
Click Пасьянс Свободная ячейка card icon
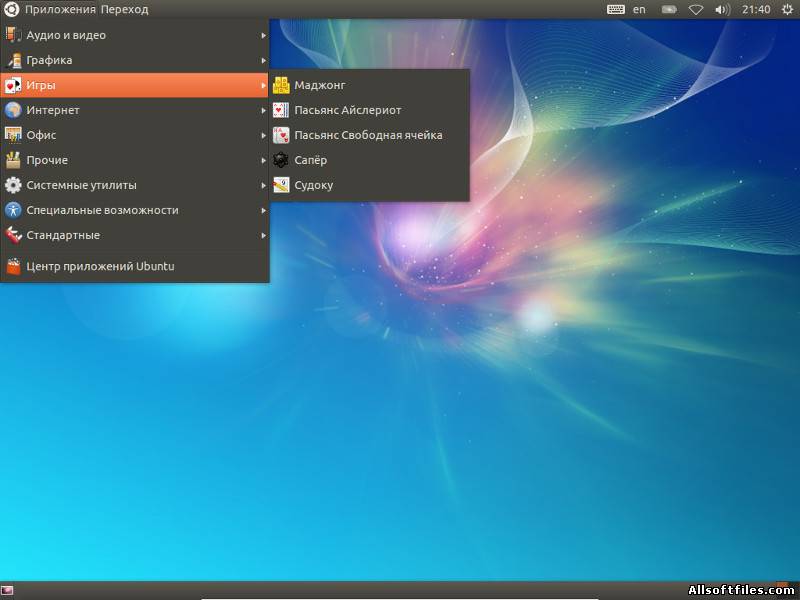pyautogui.click(x=281, y=135)
